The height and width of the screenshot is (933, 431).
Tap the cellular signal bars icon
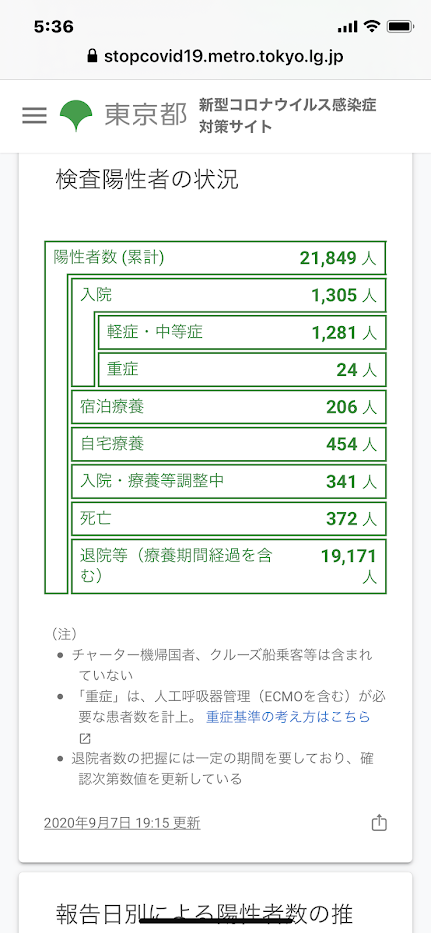click(x=347, y=27)
